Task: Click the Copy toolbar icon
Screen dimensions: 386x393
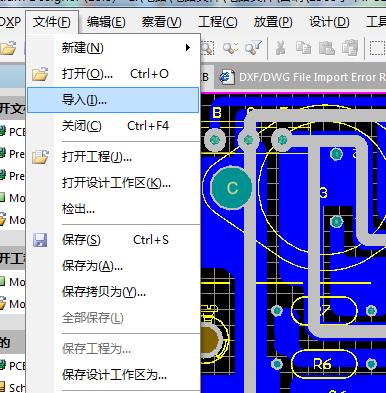Action: click(304, 48)
